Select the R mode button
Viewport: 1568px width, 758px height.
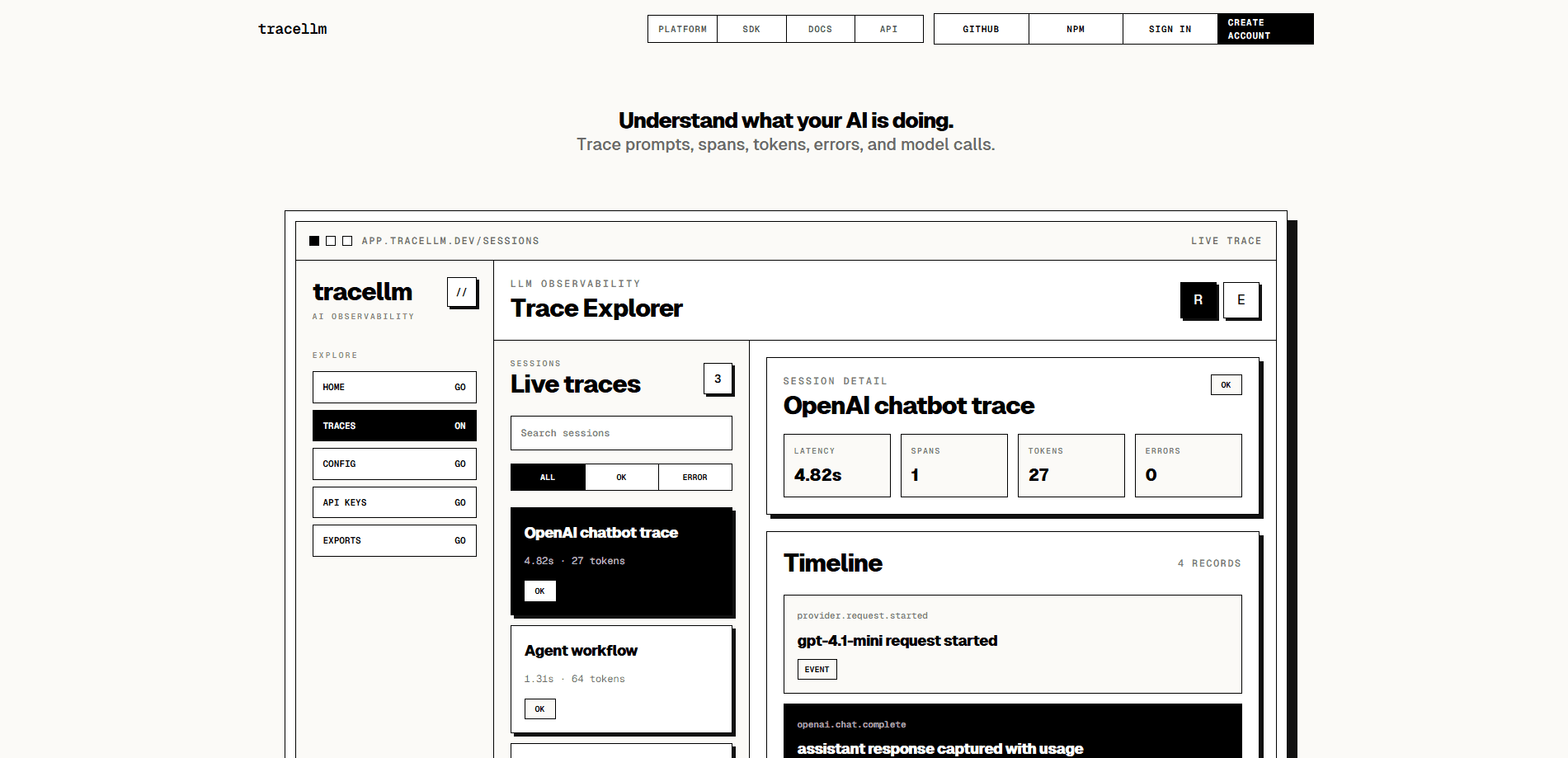(1198, 300)
